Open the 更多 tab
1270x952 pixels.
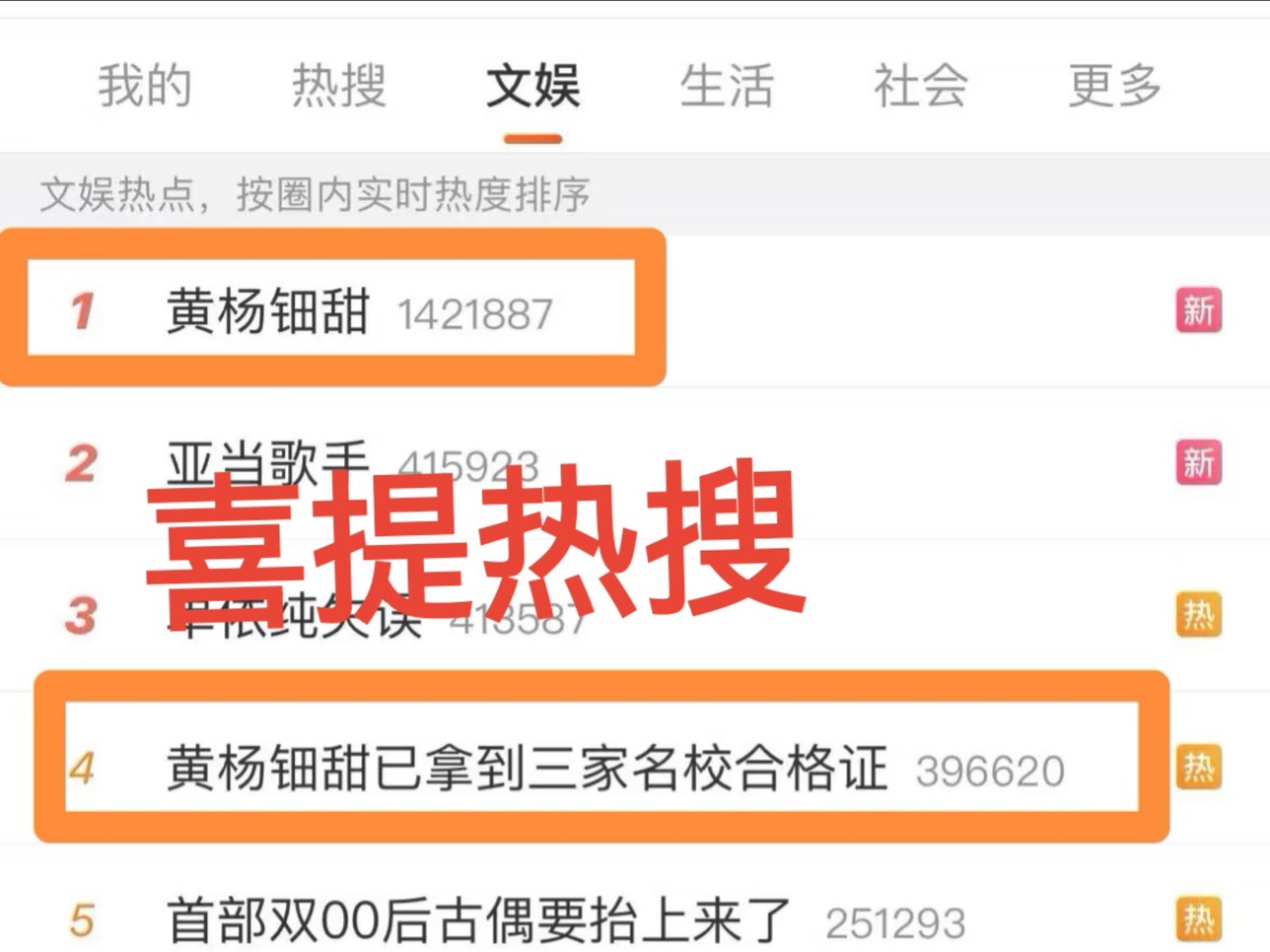point(1115,86)
